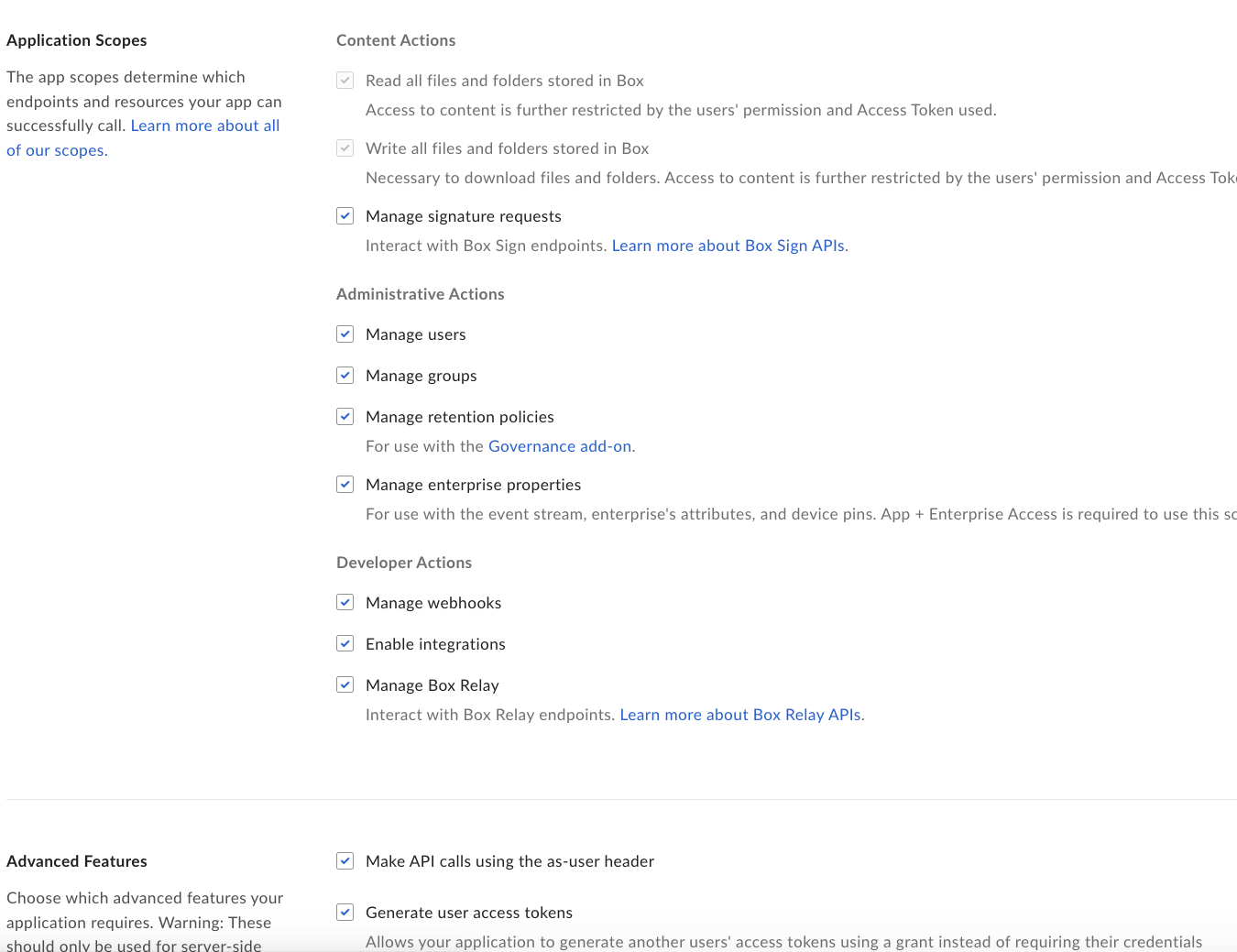The height and width of the screenshot is (952, 1237).
Task: Uncheck Manage signature requests
Action: pos(345,216)
